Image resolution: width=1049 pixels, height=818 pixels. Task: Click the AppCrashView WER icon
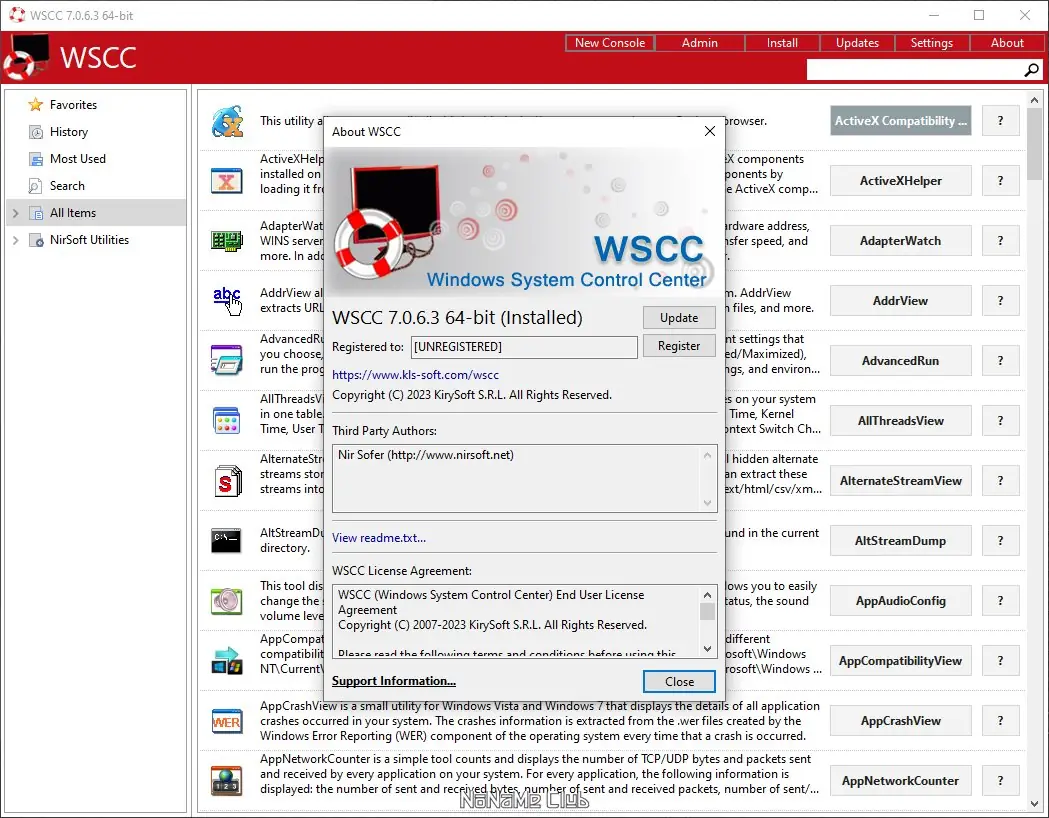[227, 722]
